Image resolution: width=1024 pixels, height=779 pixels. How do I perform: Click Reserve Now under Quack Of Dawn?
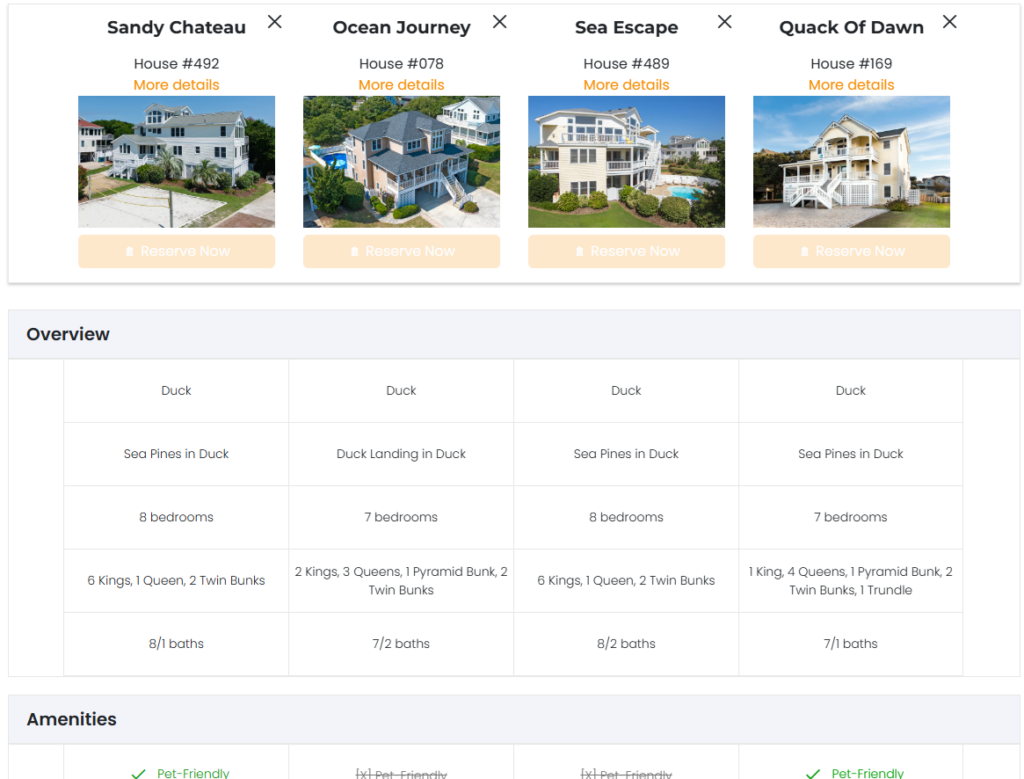(x=851, y=251)
